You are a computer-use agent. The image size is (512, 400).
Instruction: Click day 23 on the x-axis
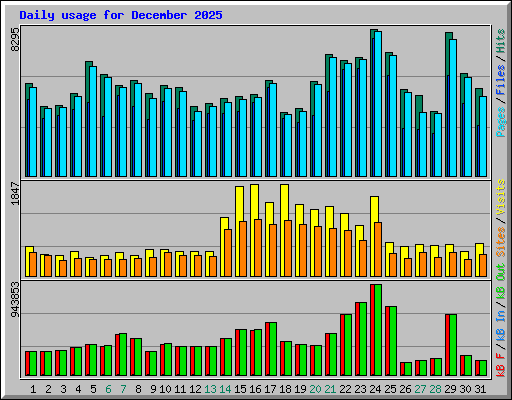tap(360, 389)
